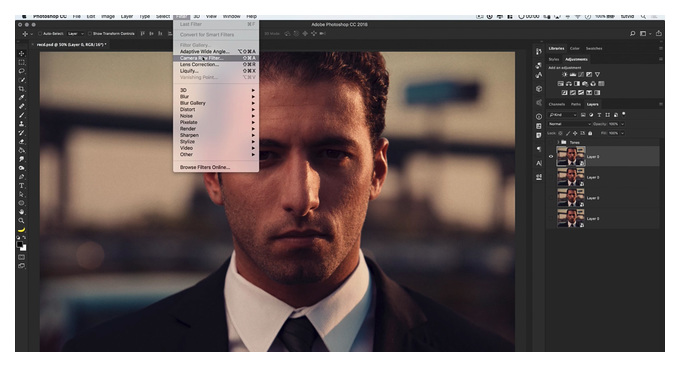The height and width of the screenshot is (367, 680).
Task: Open the Auto-Select Layer dropdown
Action: pyautogui.click(x=75, y=33)
